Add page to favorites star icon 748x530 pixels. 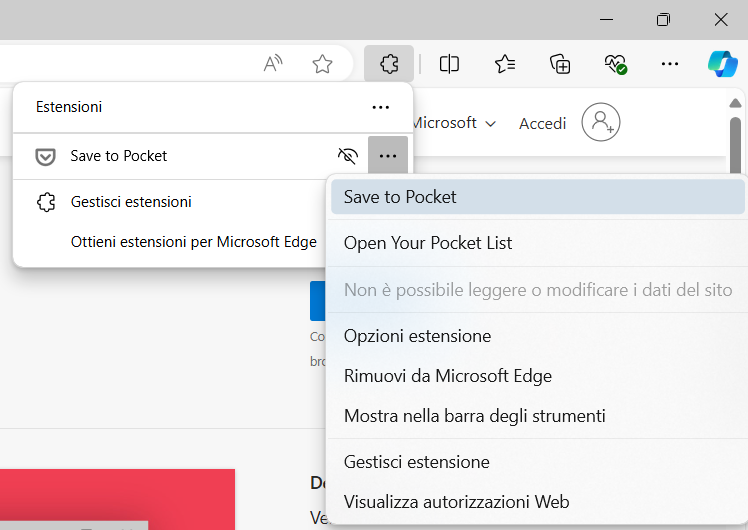pos(322,63)
